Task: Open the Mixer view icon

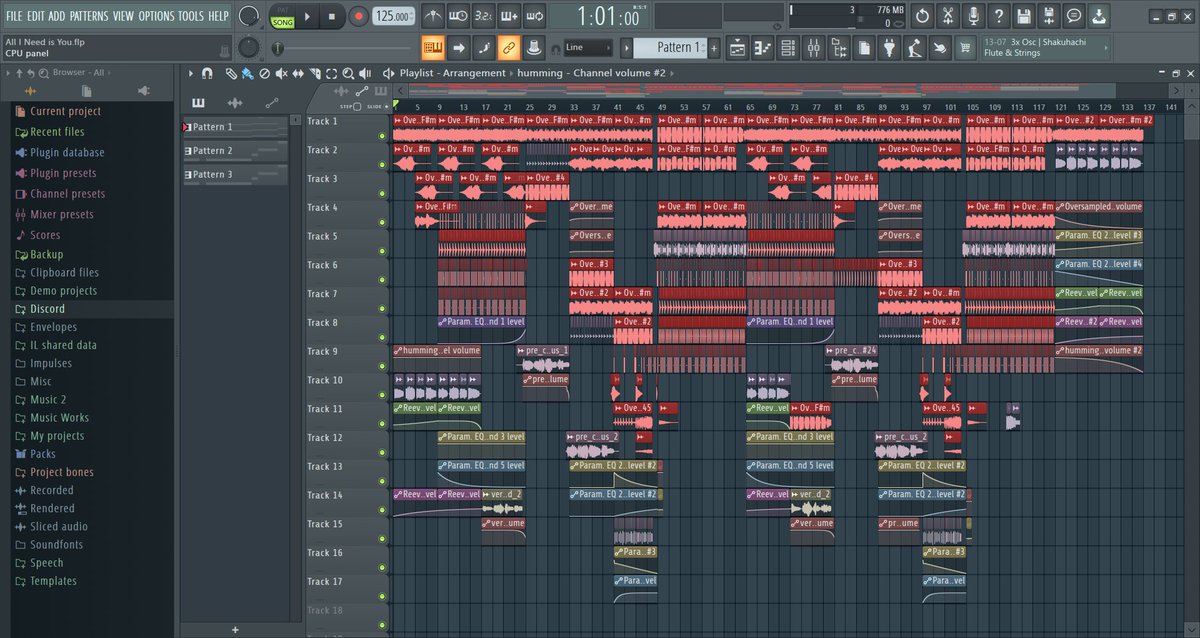Action: [x=814, y=47]
